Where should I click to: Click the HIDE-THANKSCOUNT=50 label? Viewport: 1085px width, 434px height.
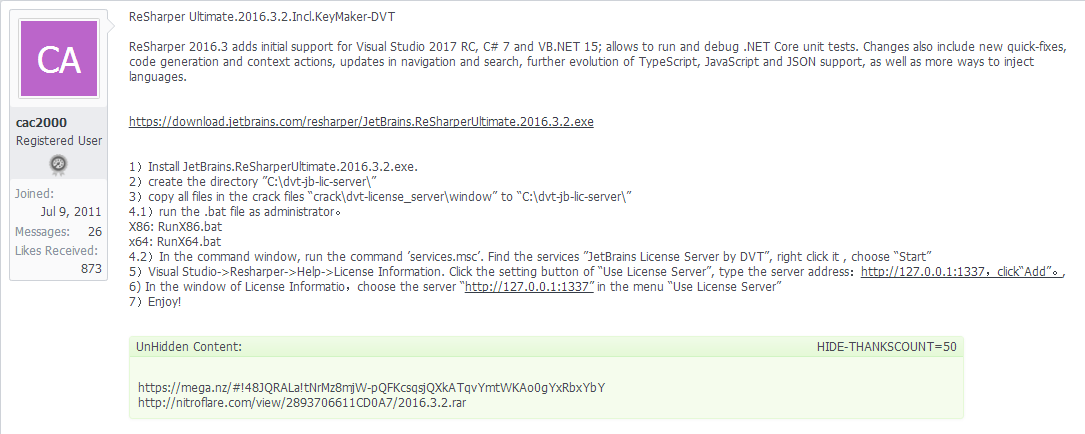pyautogui.click(x=886, y=347)
